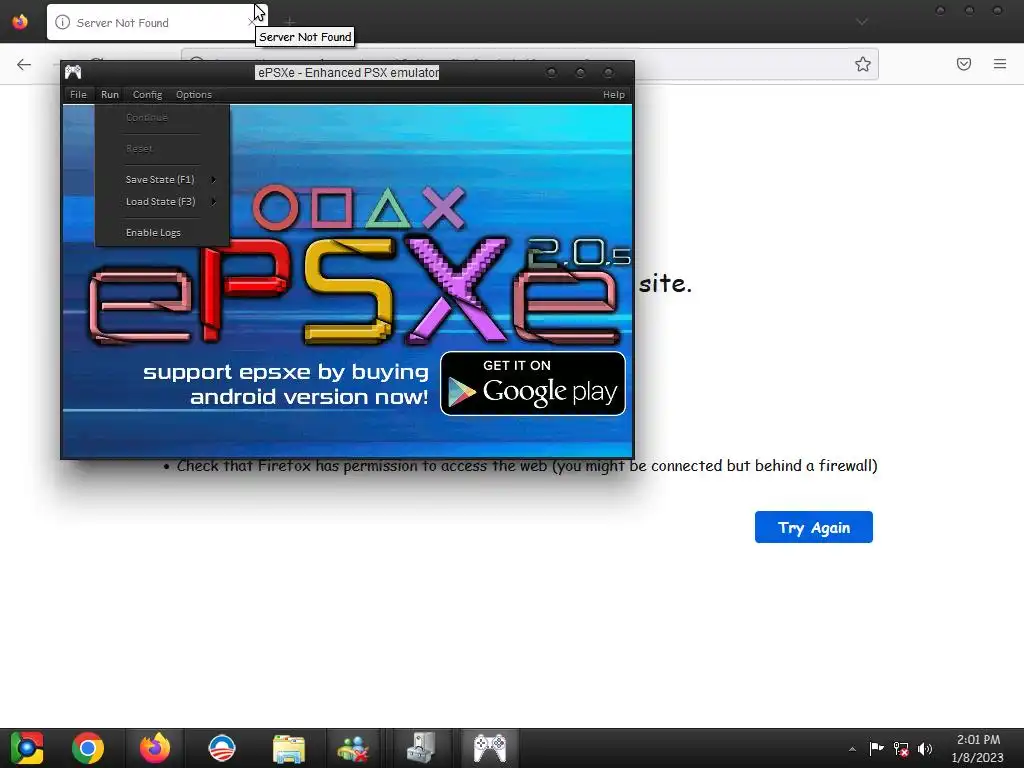1024x768 pixels.
Task: Launch Google Chrome from the taskbar
Action: click(x=88, y=748)
